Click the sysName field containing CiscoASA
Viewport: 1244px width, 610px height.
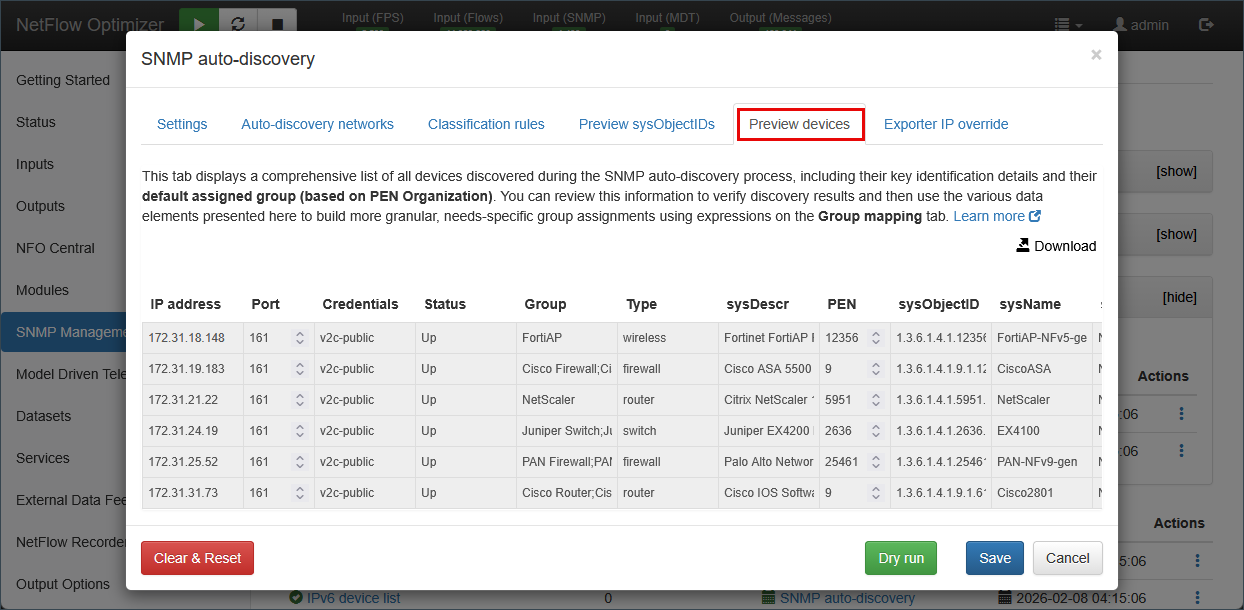(1040, 369)
